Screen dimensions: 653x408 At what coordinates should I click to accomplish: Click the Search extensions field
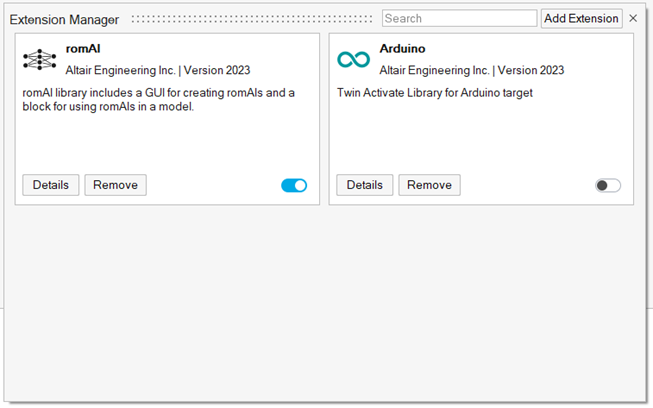click(x=459, y=19)
